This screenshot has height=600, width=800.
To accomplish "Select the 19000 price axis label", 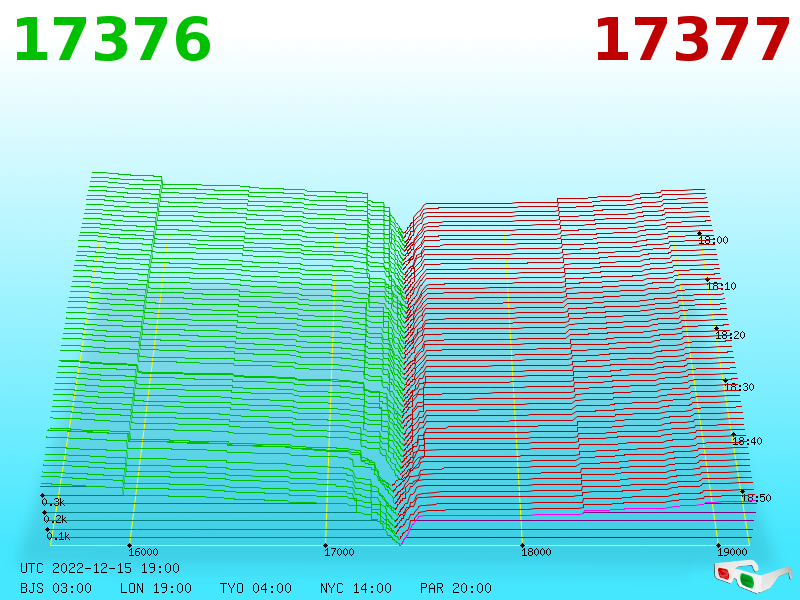I will click(x=732, y=552).
